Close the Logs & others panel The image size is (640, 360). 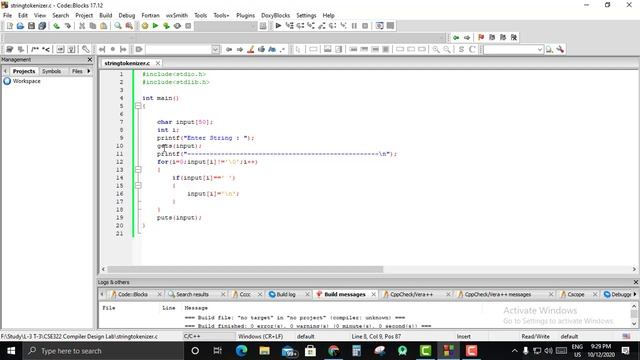pyautogui.click(x=636, y=282)
